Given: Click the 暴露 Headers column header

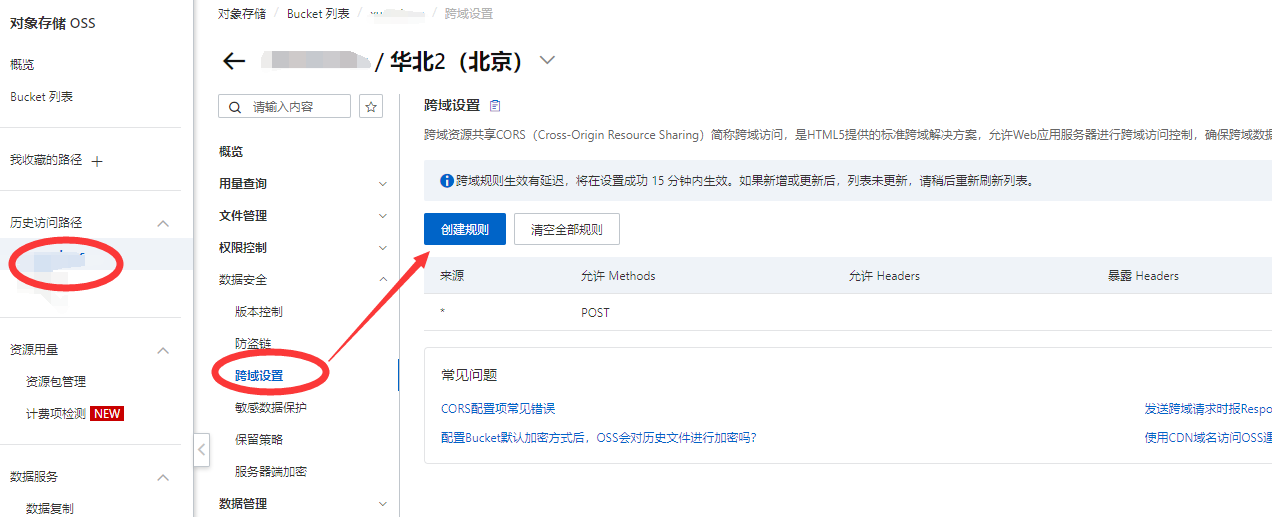Looking at the screenshot, I should pyautogui.click(x=1143, y=276).
